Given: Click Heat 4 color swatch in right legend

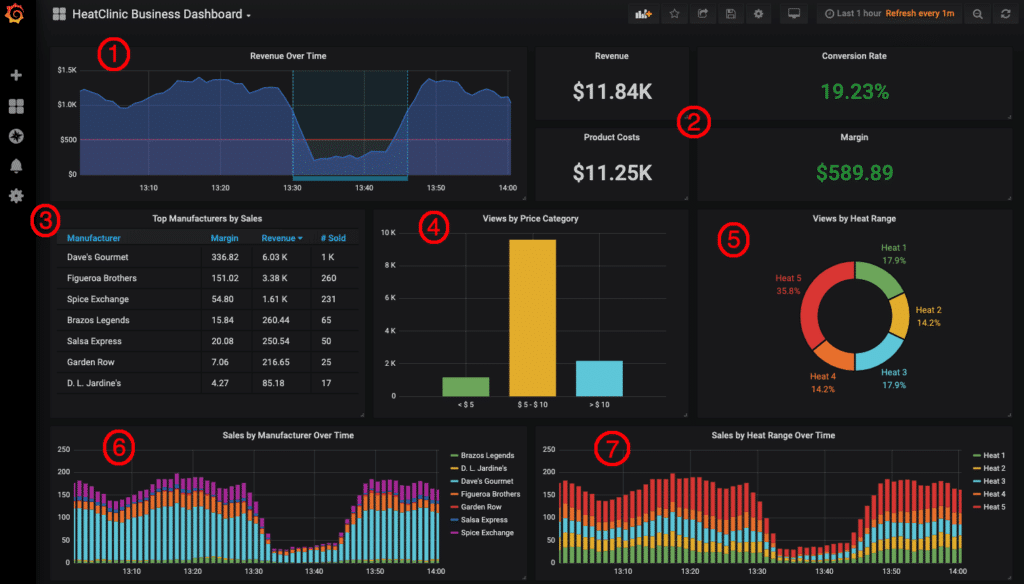Looking at the screenshot, I should click(x=976, y=495).
